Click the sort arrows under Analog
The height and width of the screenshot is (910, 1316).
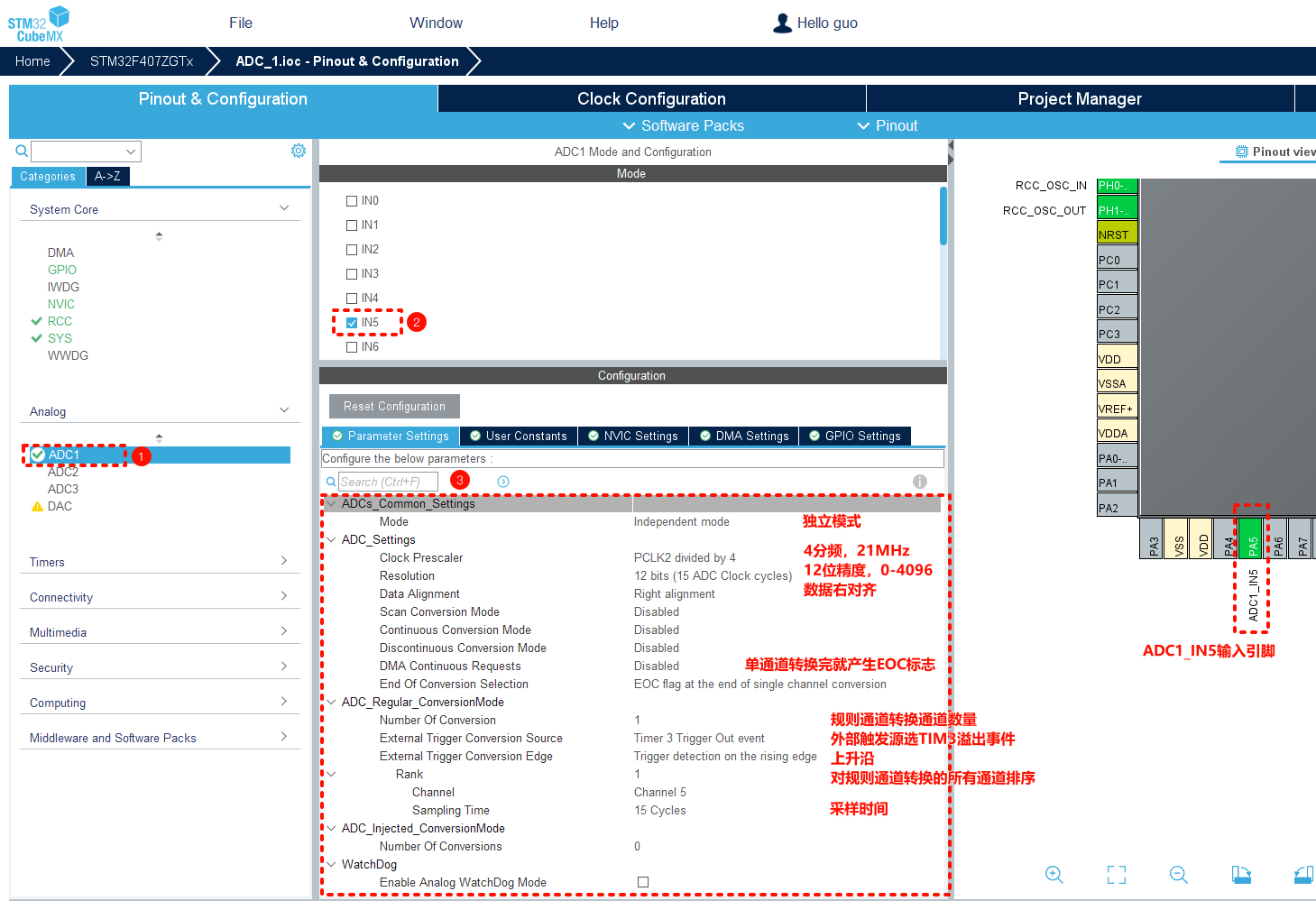tap(159, 437)
